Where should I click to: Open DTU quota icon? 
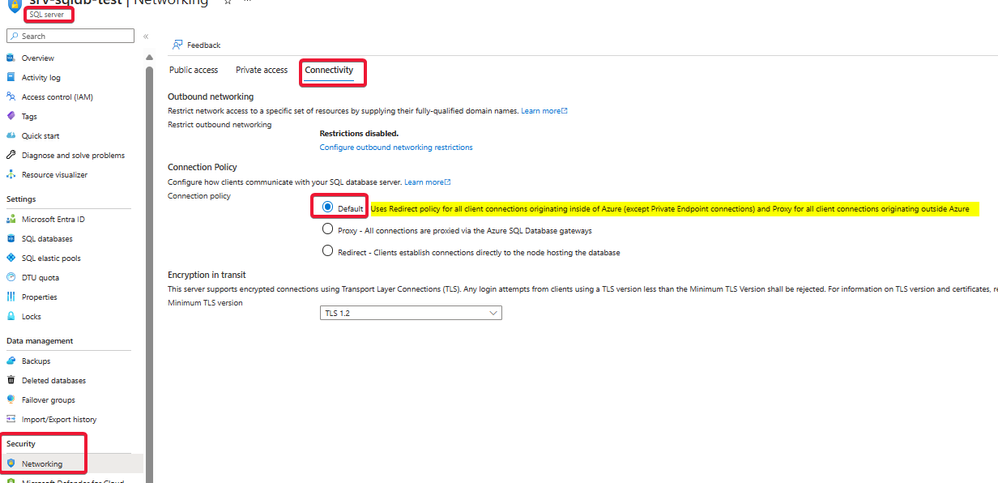point(10,277)
